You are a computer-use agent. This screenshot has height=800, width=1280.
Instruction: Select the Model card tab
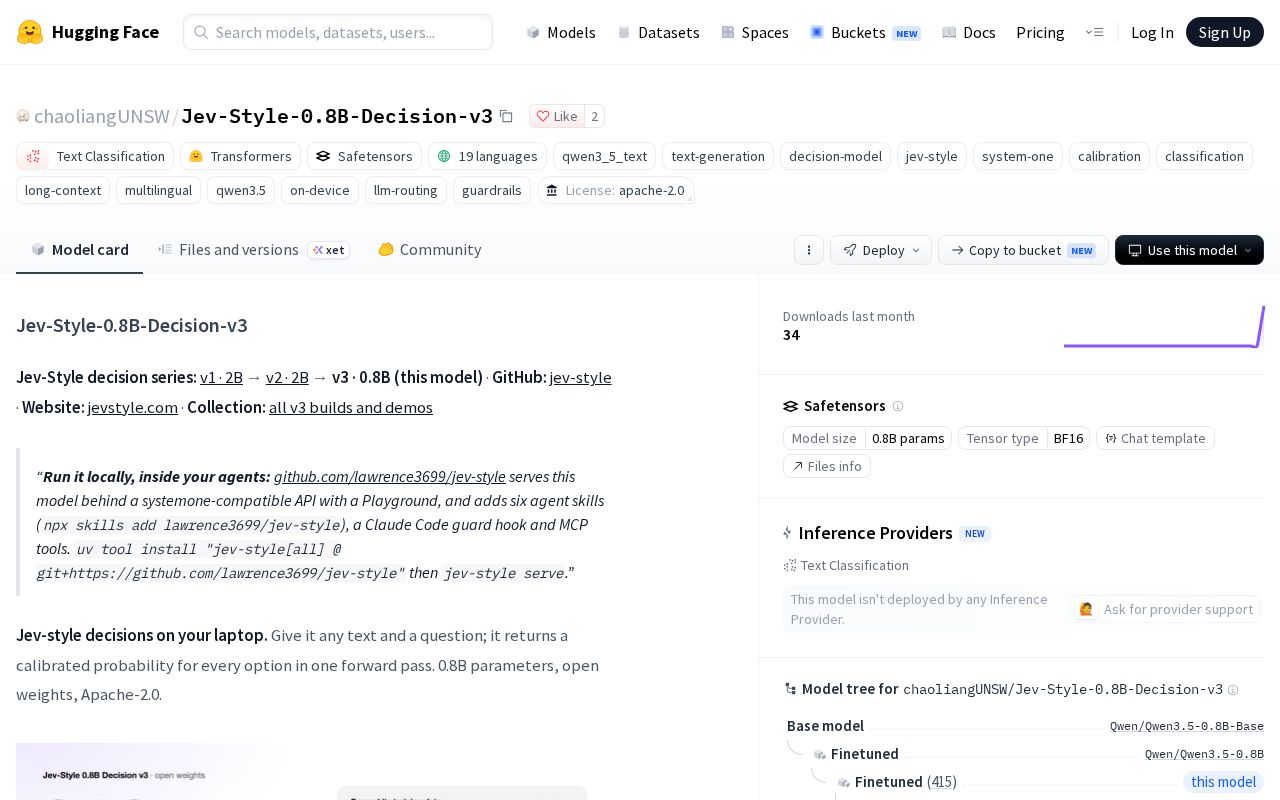[80, 250]
